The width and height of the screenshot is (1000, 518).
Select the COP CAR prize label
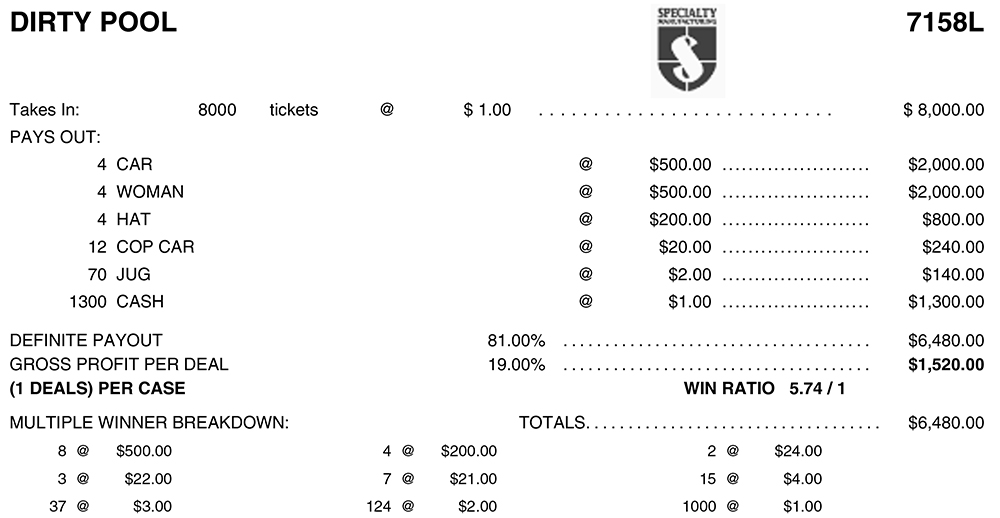tap(155, 247)
